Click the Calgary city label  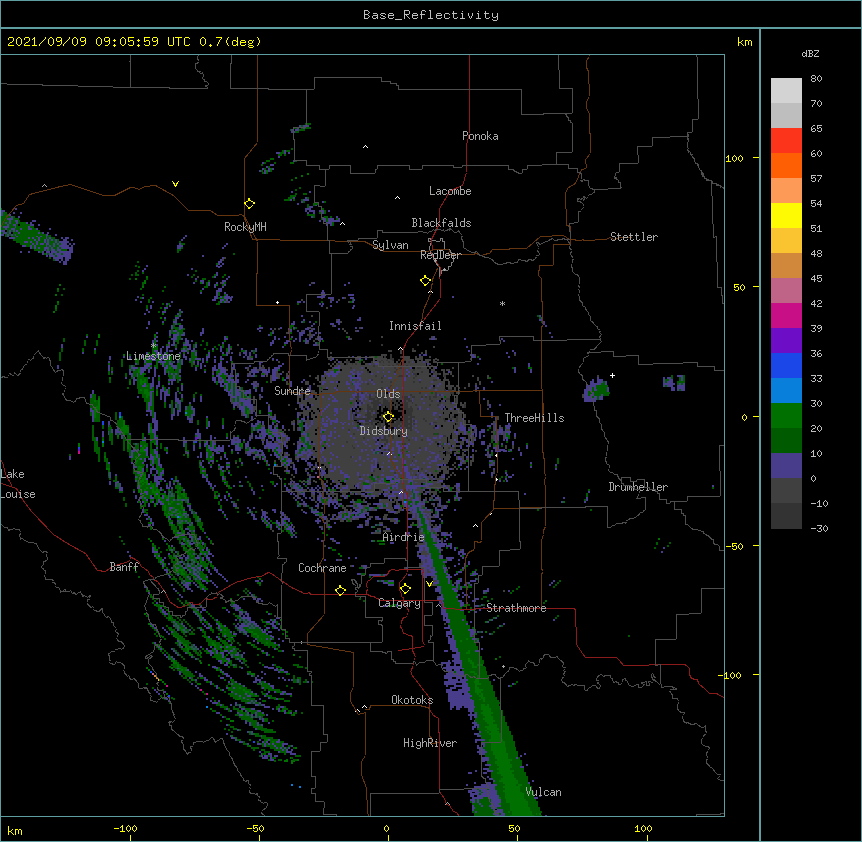pyautogui.click(x=399, y=603)
